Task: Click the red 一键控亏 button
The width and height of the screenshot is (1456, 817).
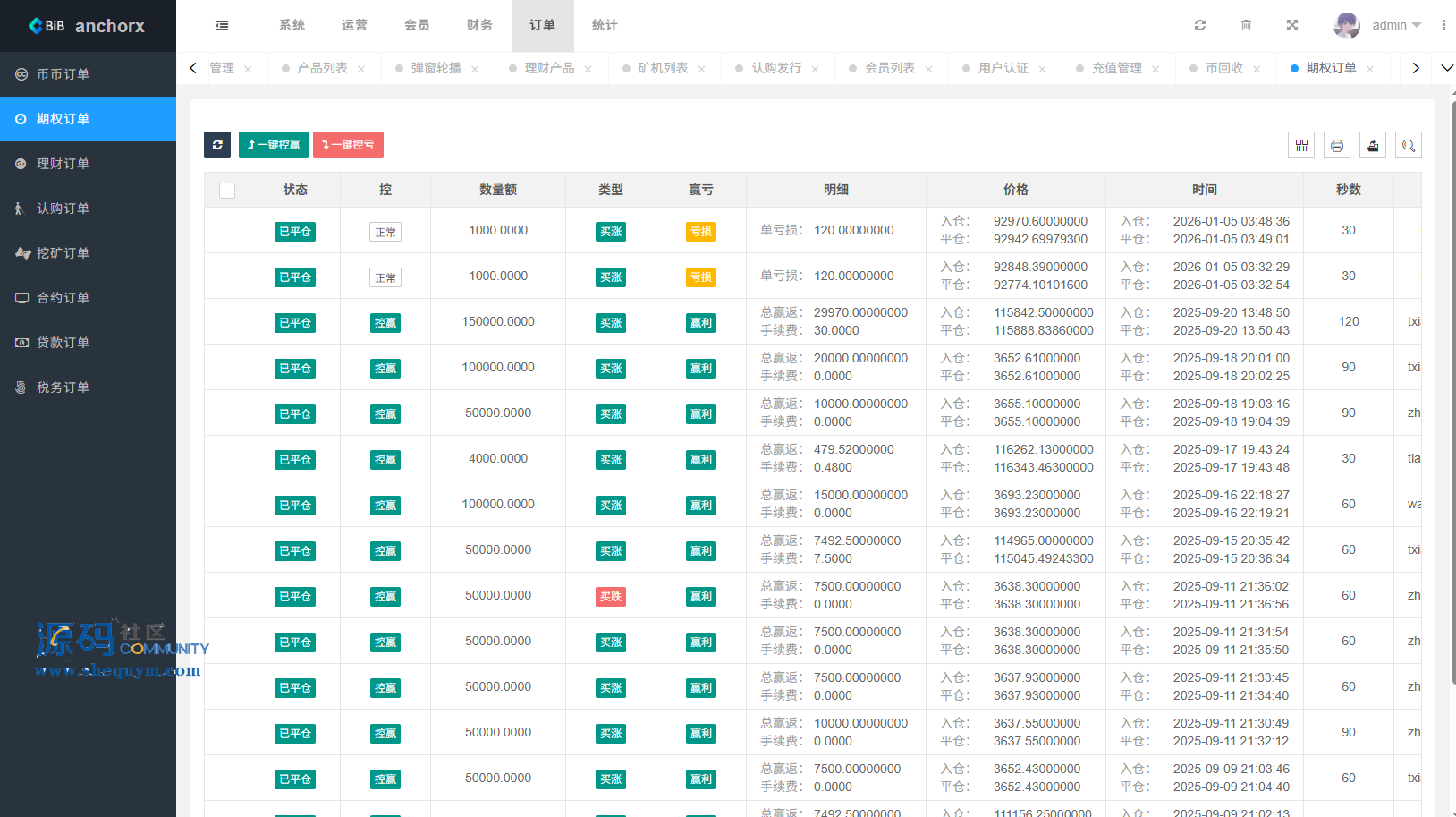Action: (348, 145)
